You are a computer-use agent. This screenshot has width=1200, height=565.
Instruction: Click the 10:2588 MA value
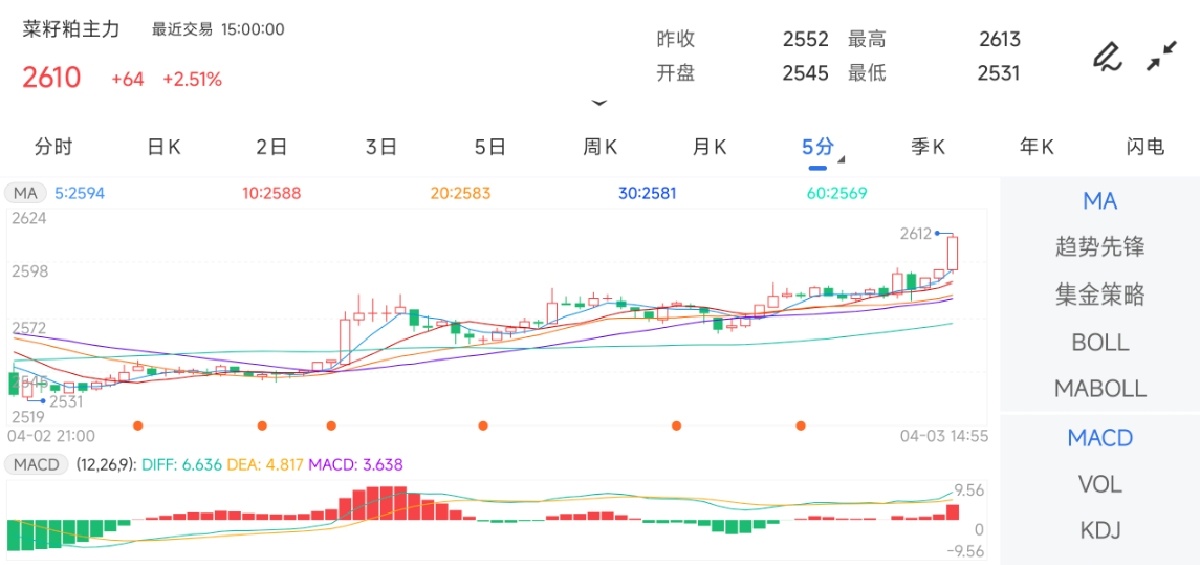pyautogui.click(x=271, y=193)
